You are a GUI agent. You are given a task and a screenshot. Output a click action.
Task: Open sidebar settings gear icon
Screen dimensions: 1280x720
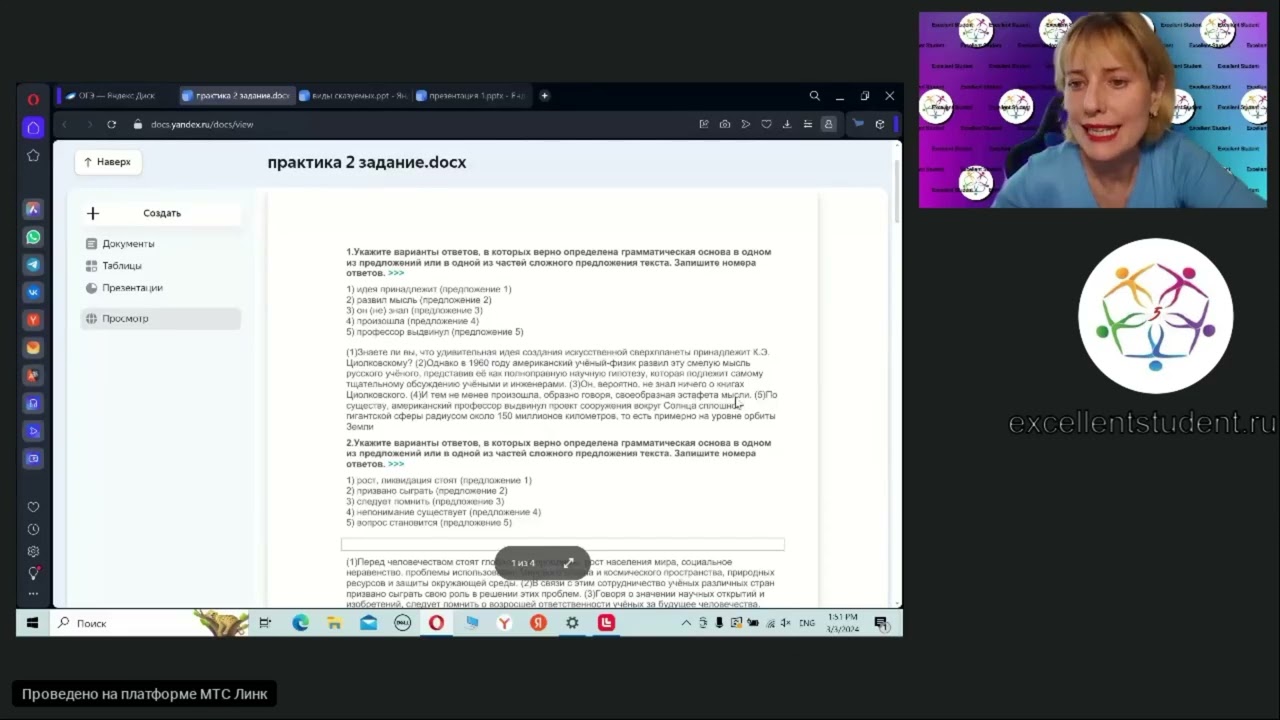click(33, 551)
